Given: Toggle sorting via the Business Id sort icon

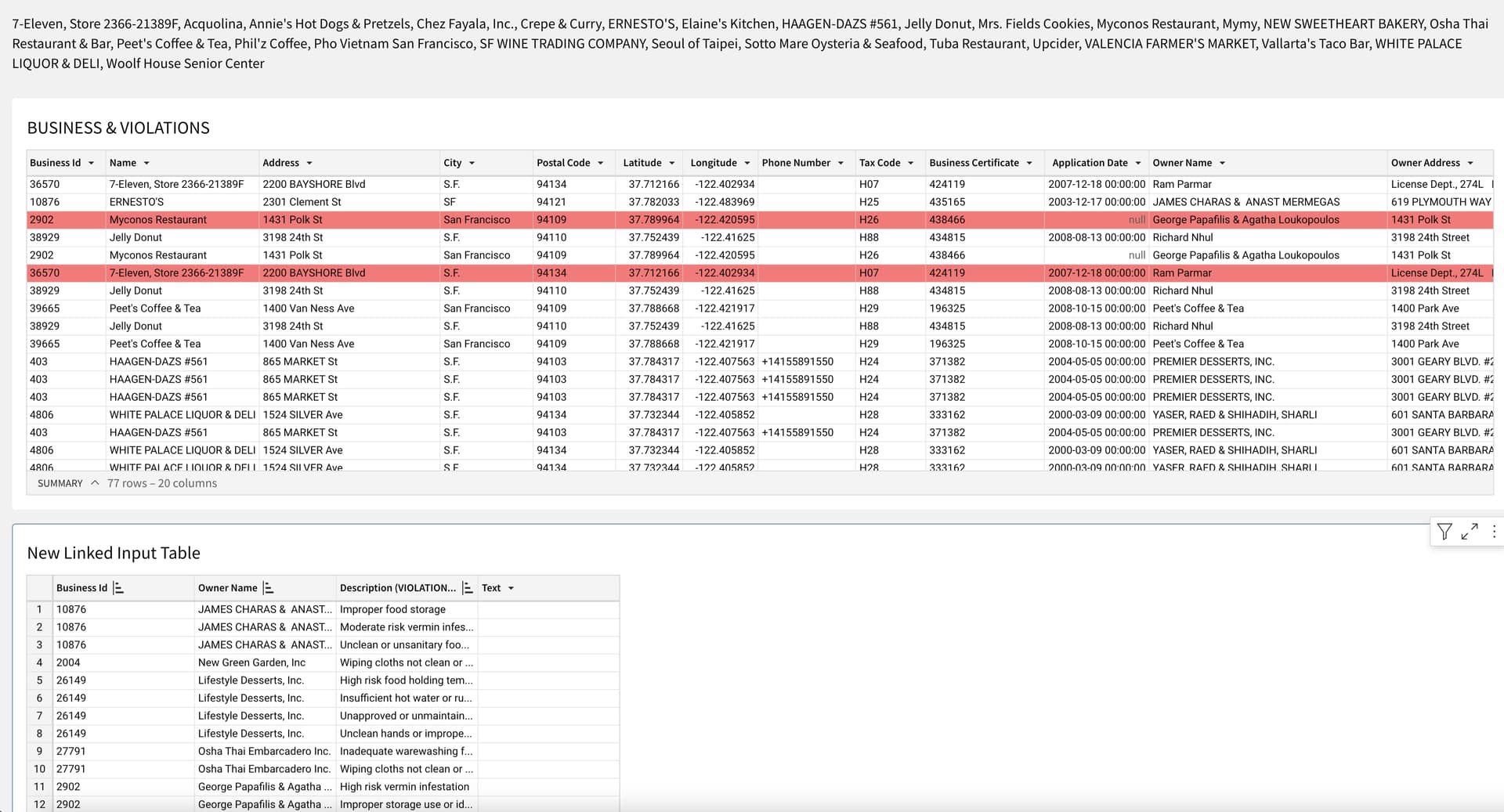Looking at the screenshot, I should point(119,587).
